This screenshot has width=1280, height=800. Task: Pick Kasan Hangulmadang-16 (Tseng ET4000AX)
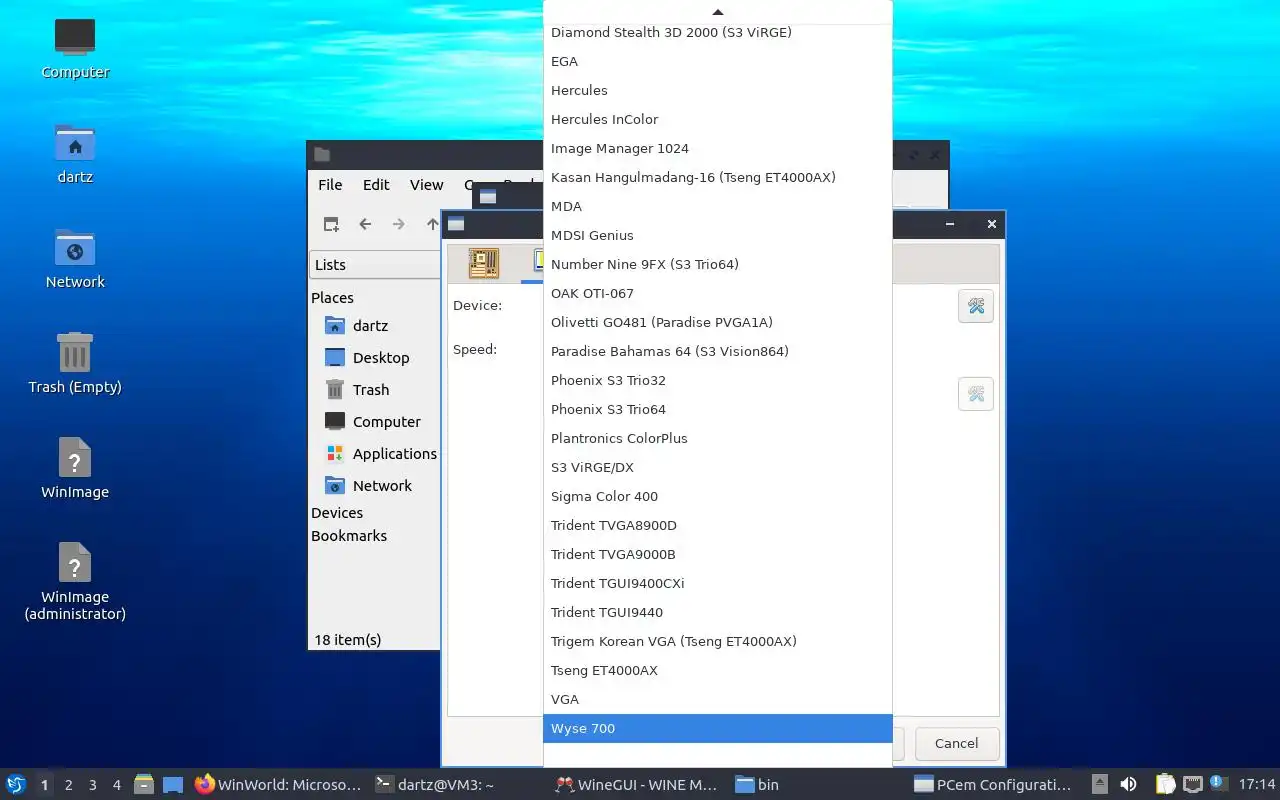[x=718, y=177]
